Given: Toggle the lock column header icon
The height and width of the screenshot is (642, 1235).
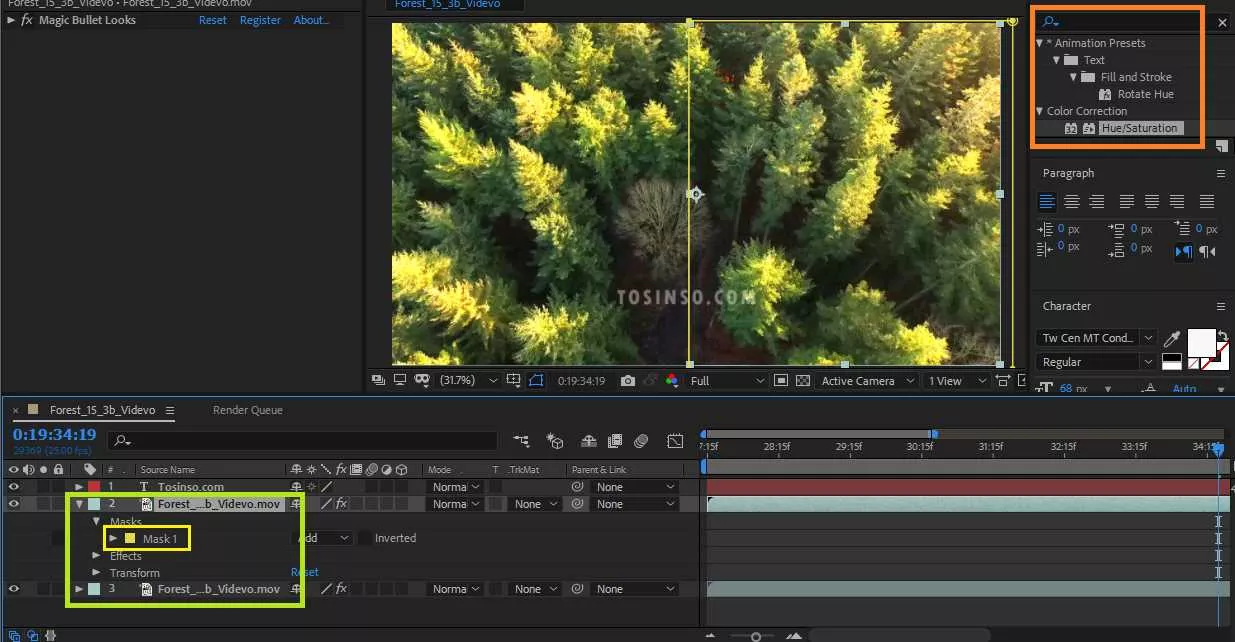Looking at the screenshot, I should tap(59, 469).
